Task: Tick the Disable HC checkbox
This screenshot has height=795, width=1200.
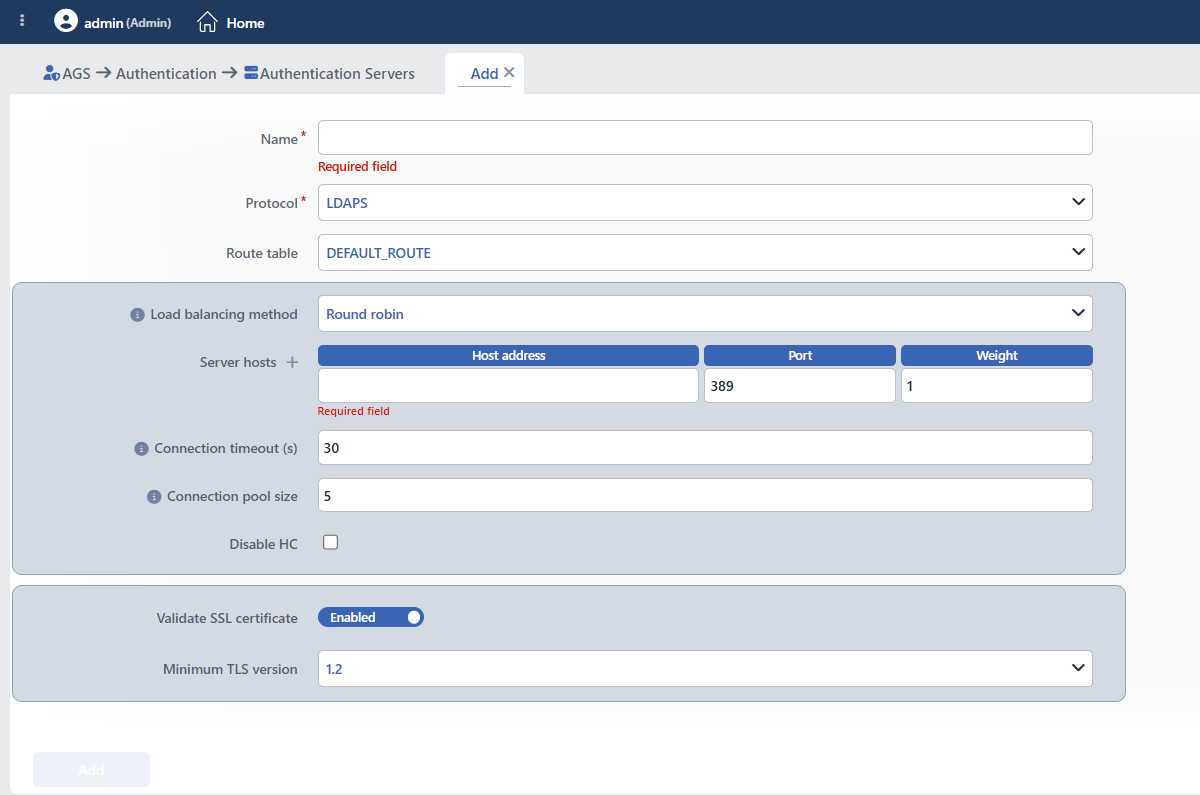Action: [331, 542]
